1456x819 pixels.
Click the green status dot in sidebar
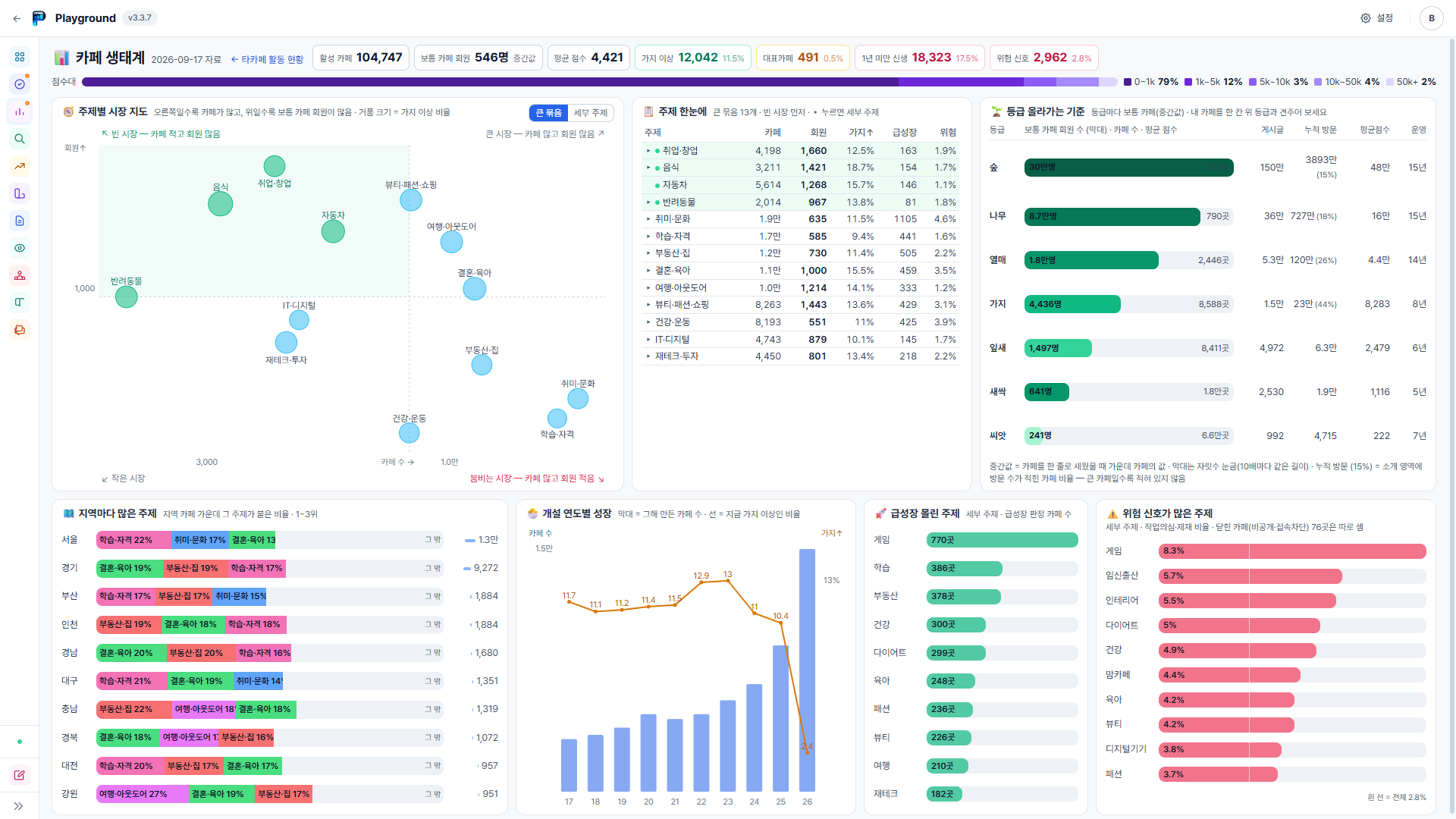pos(20,742)
